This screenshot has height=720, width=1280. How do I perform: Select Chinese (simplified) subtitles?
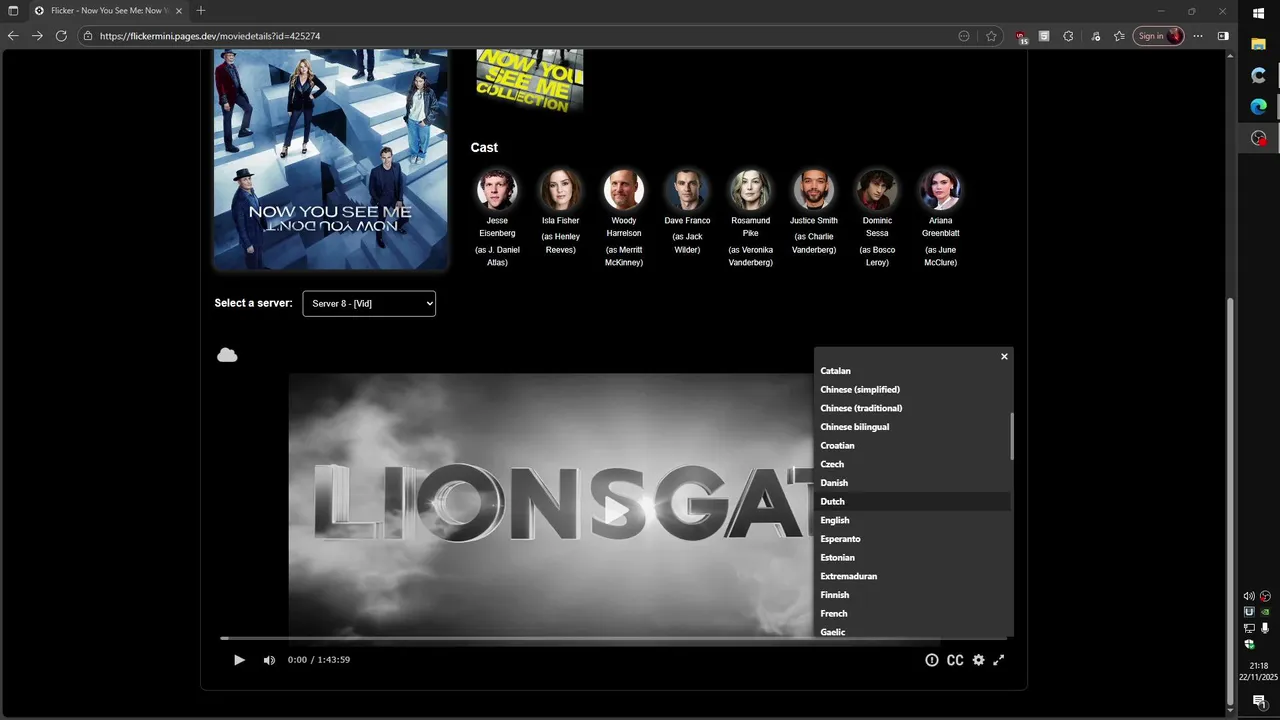(x=912, y=390)
